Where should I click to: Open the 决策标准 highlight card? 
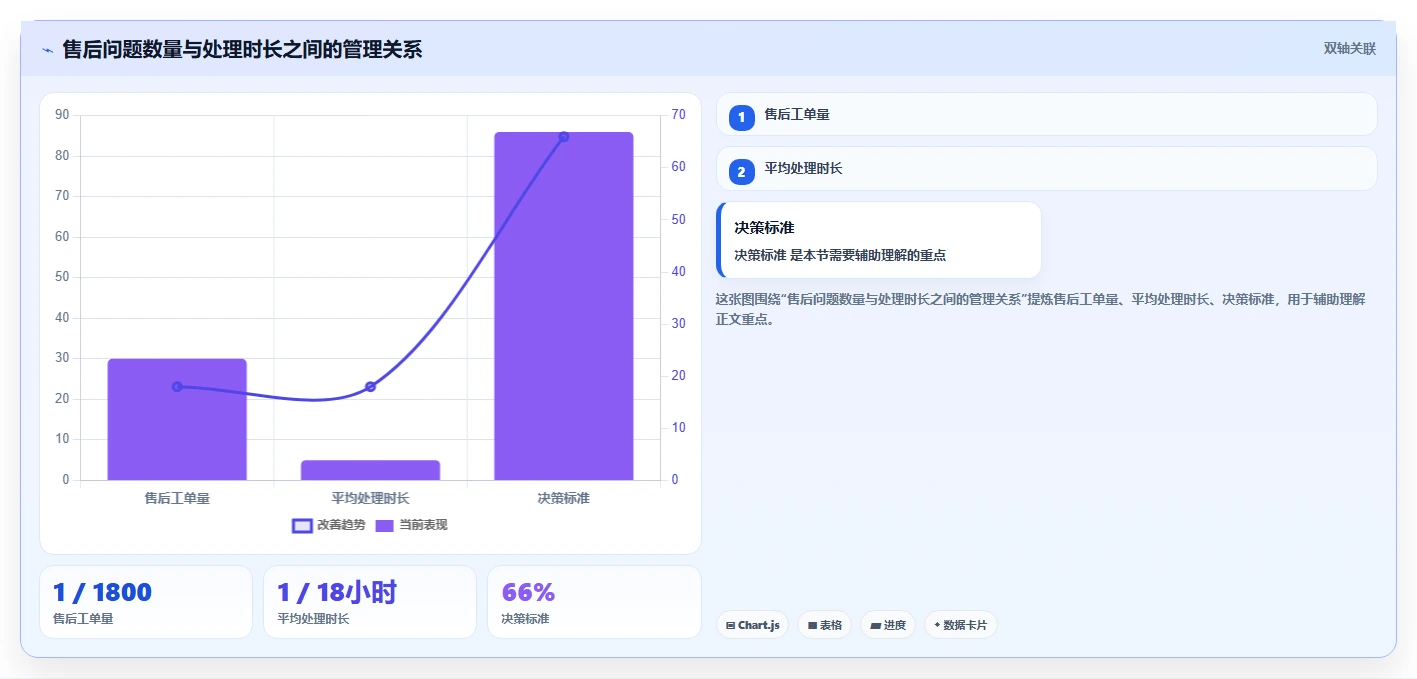coord(879,240)
